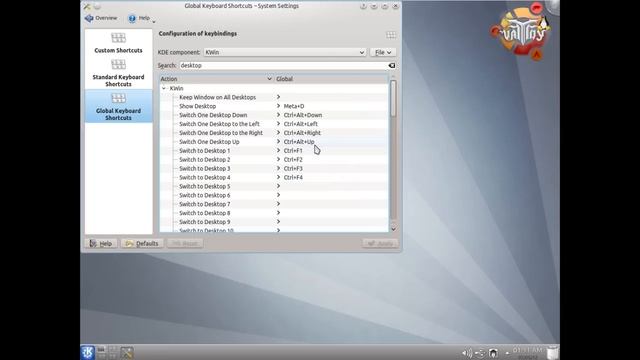Click the Defaults button
The height and width of the screenshot is (360, 640).
(142, 243)
